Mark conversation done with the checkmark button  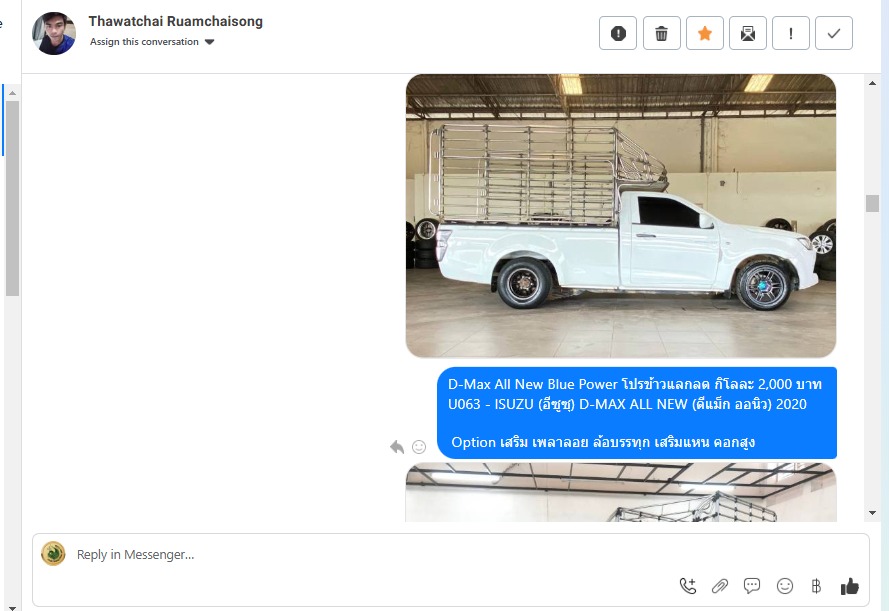click(x=834, y=33)
